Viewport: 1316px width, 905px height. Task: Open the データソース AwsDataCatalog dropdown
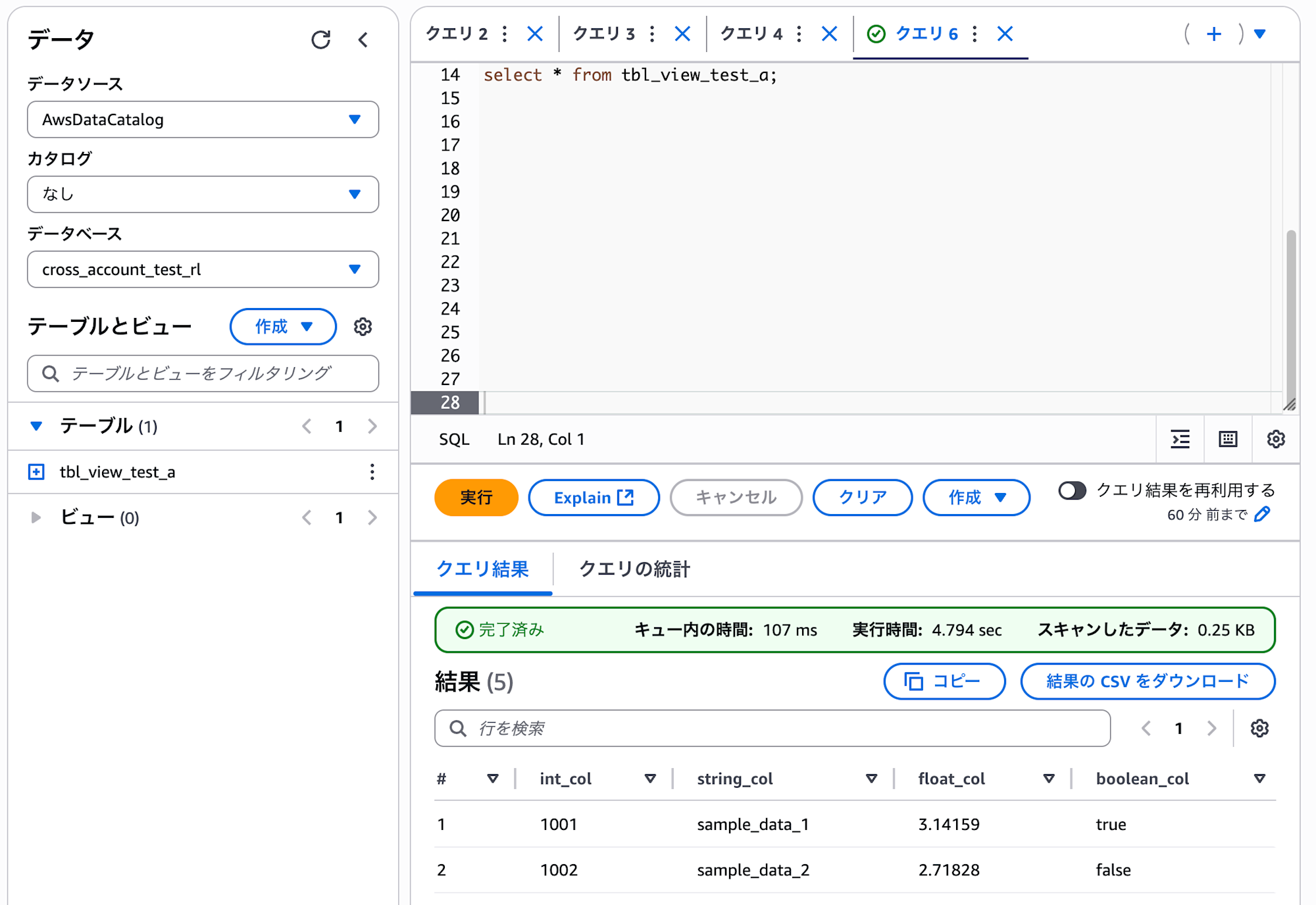pos(203,119)
